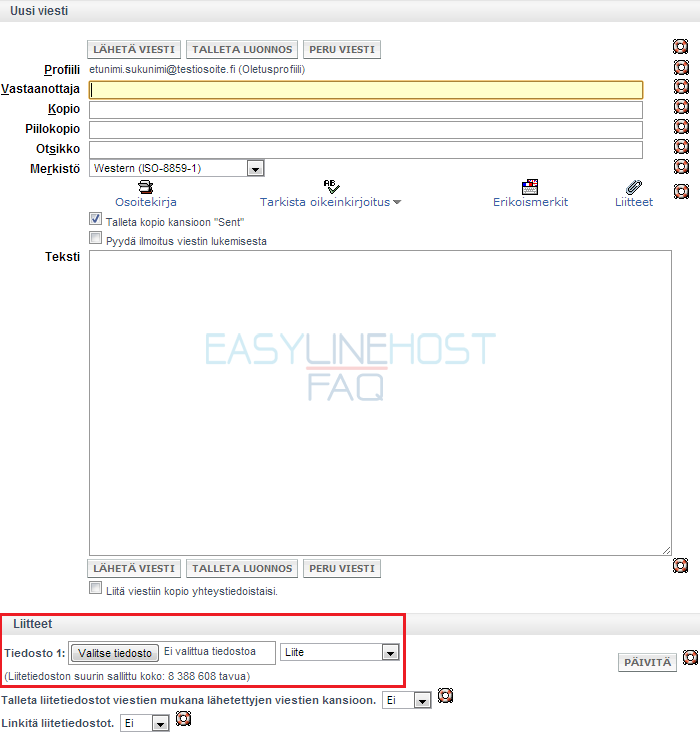Click the Päivitä button
This screenshot has width=700, height=734.
point(648,662)
